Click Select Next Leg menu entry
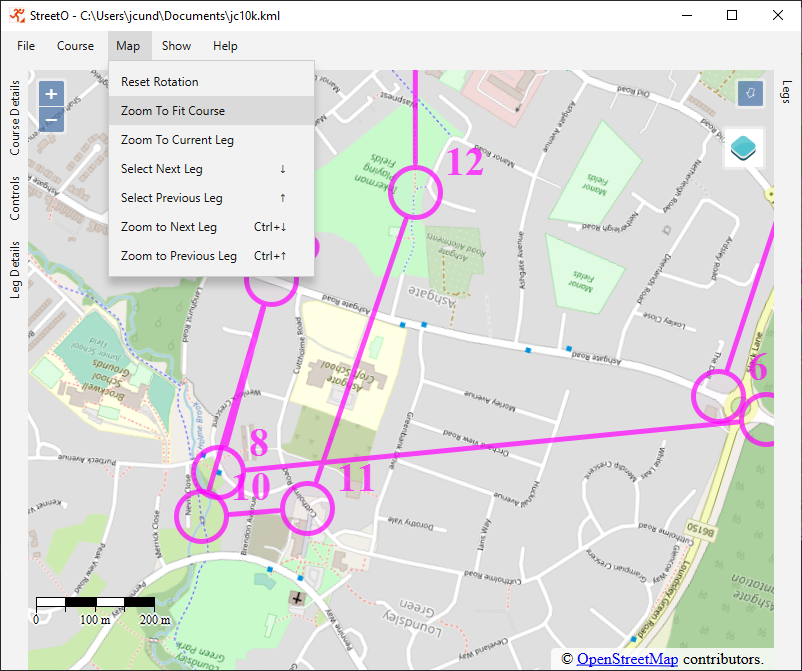Screen dimensions: 802x671 pos(161,169)
